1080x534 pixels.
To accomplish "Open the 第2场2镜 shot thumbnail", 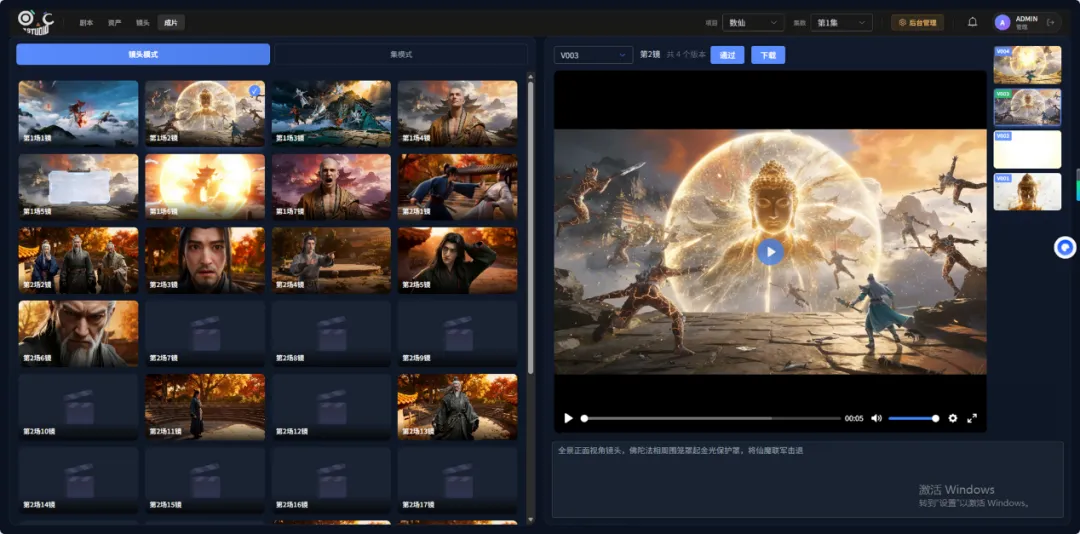I will 79,260.
